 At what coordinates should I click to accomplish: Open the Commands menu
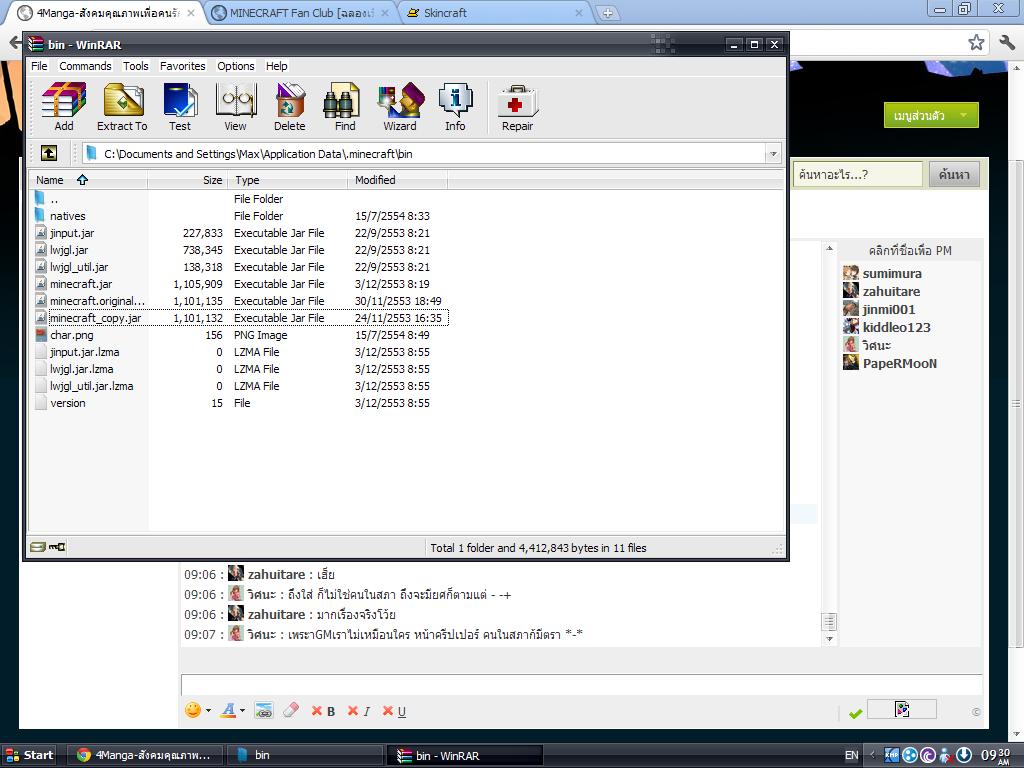click(85, 66)
